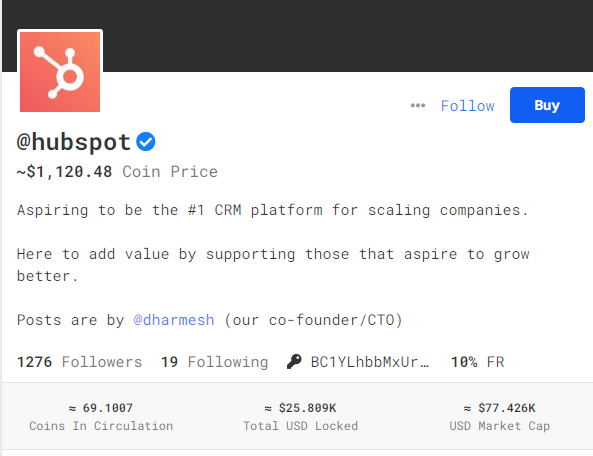This screenshot has width=593, height=456.
Task: Click the 69.1007 Coins In Circulation stat
Action: (x=101, y=417)
